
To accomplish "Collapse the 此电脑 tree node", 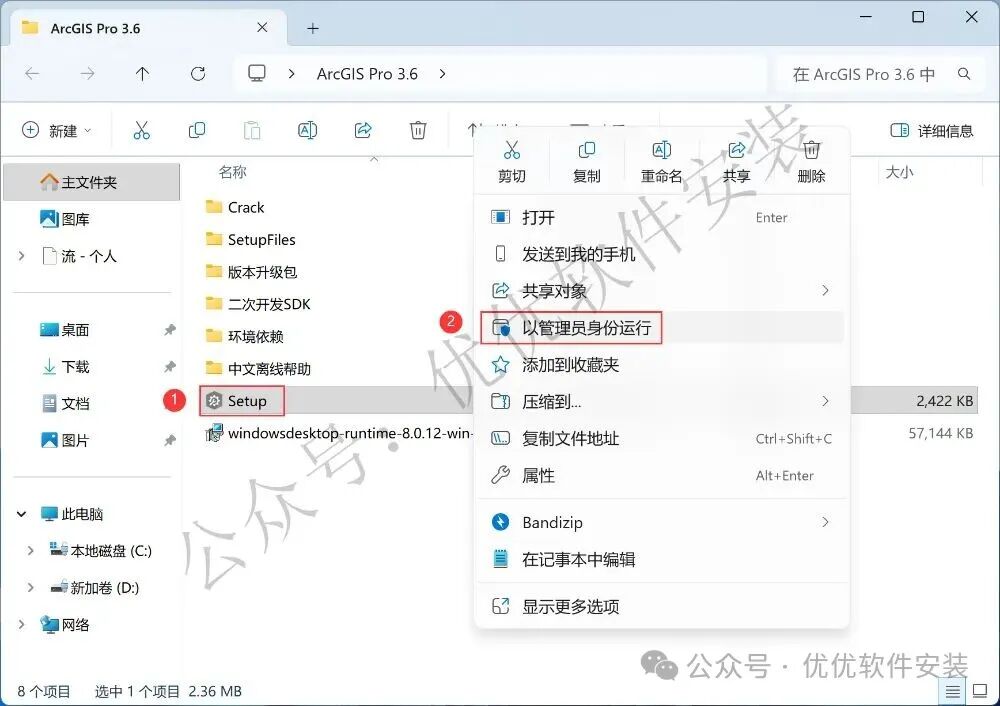I will point(22,513).
